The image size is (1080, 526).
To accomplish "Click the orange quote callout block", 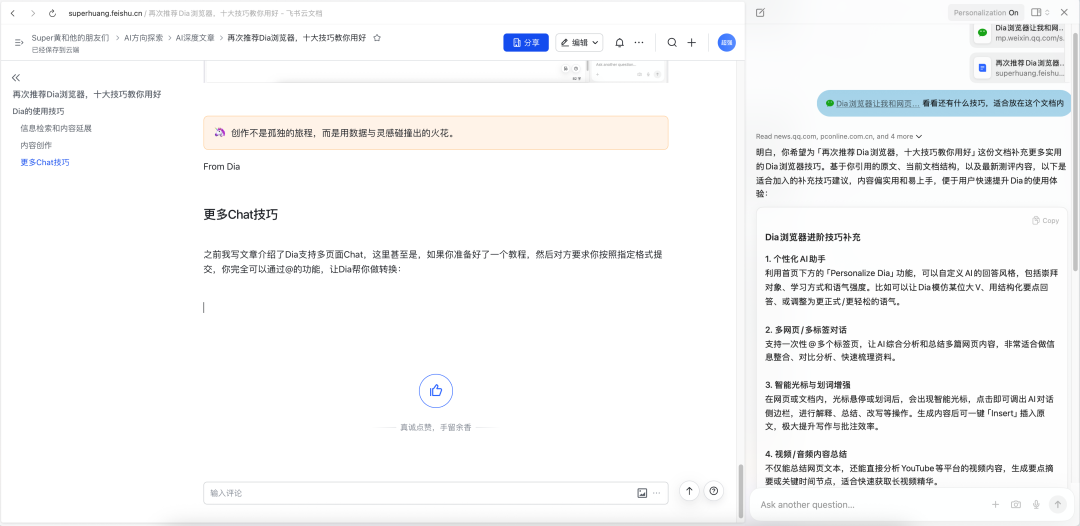I will pyautogui.click(x=435, y=133).
